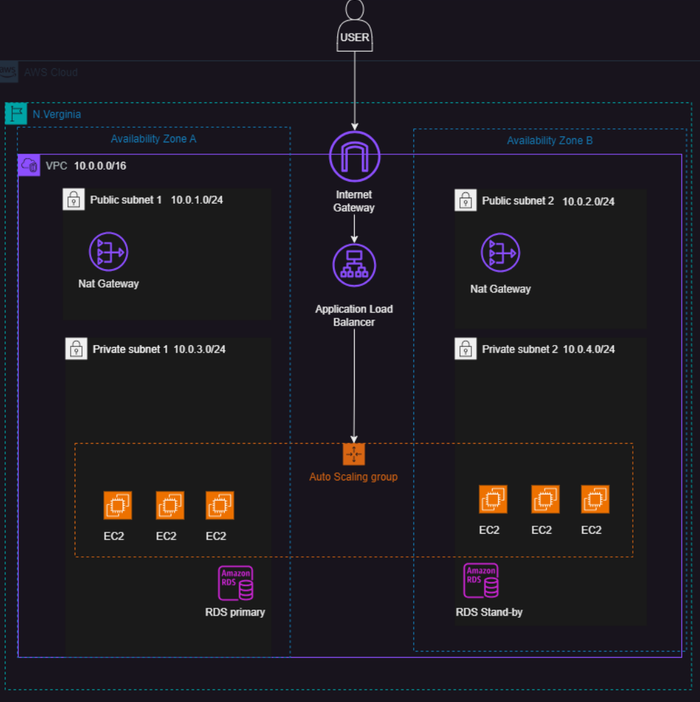
Task: Click the RDS Stand-by database icon
Action: point(481,581)
